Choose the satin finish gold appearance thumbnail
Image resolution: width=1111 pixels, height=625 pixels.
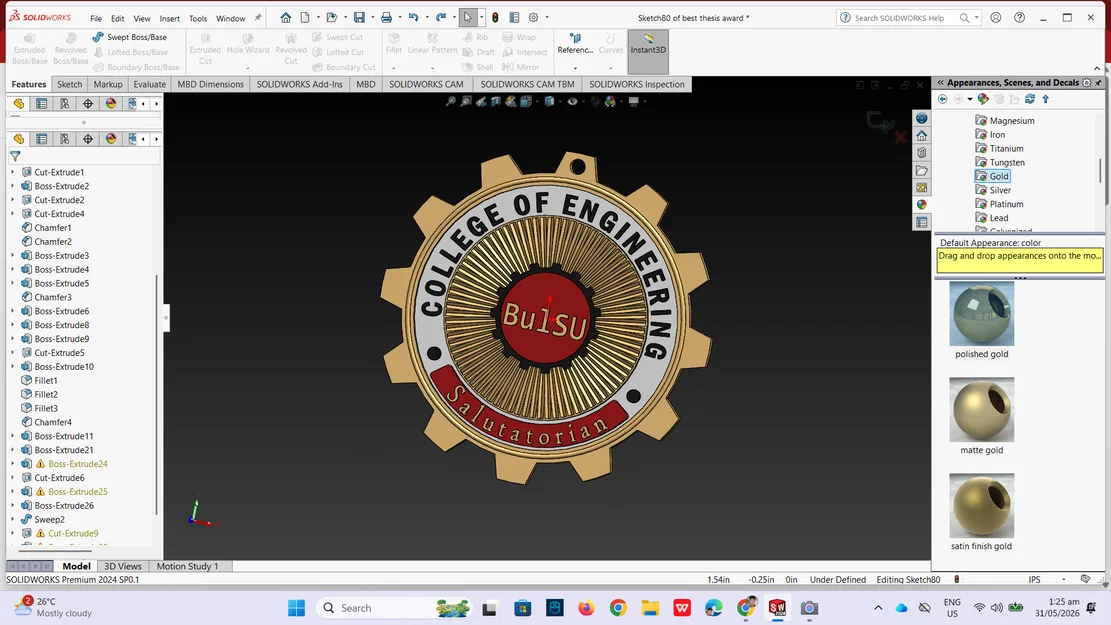pyautogui.click(x=981, y=506)
